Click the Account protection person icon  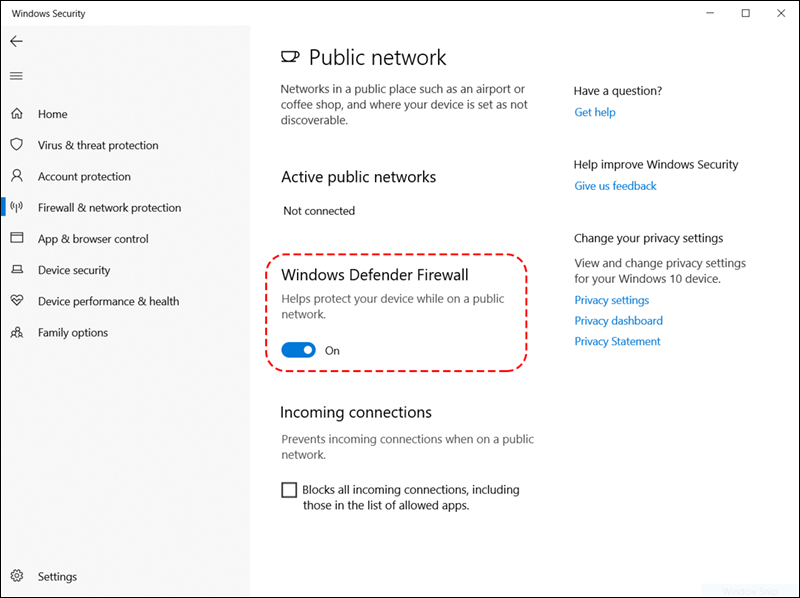[17, 176]
